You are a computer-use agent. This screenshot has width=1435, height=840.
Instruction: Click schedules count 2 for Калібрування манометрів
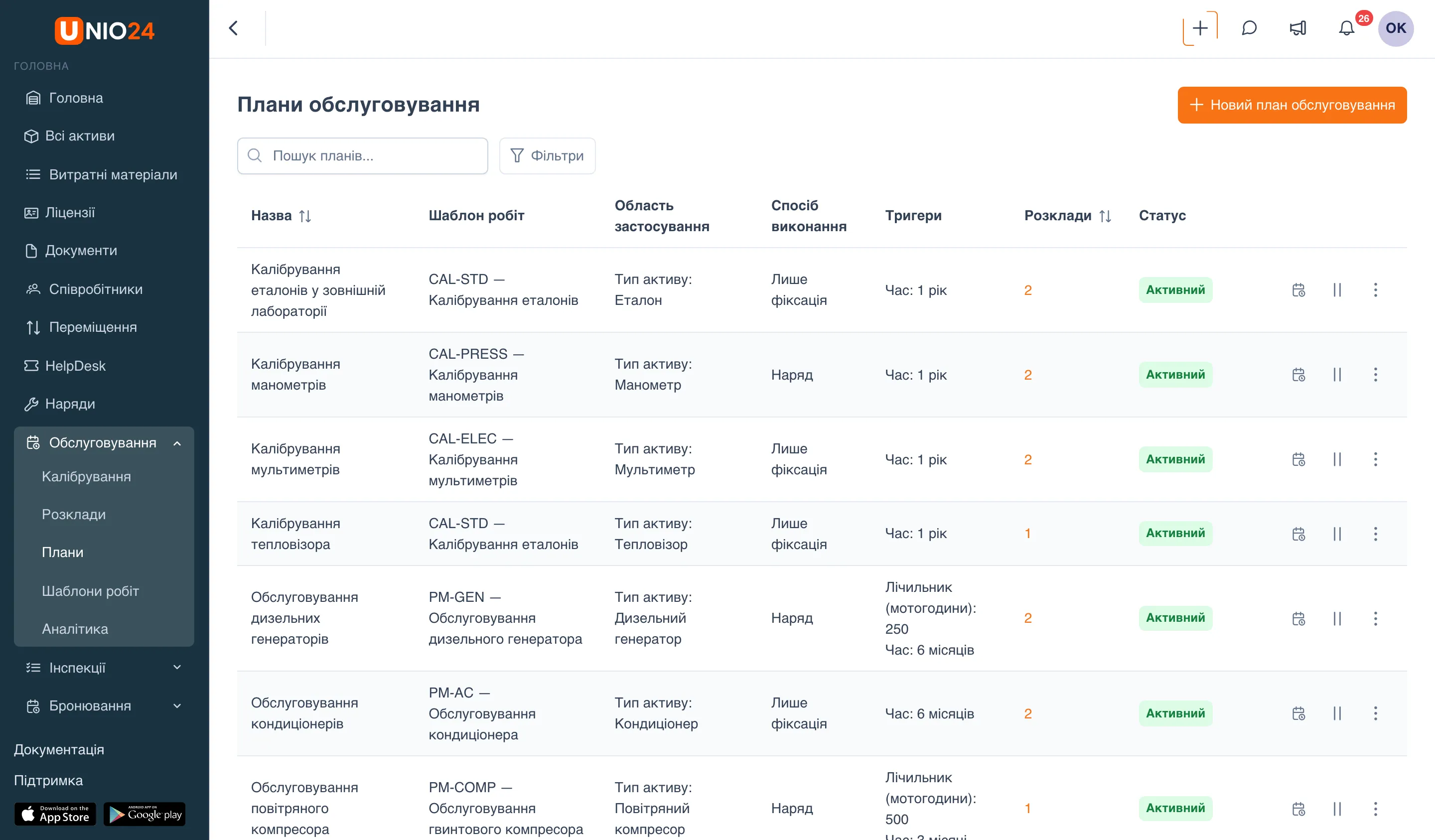coord(1028,375)
